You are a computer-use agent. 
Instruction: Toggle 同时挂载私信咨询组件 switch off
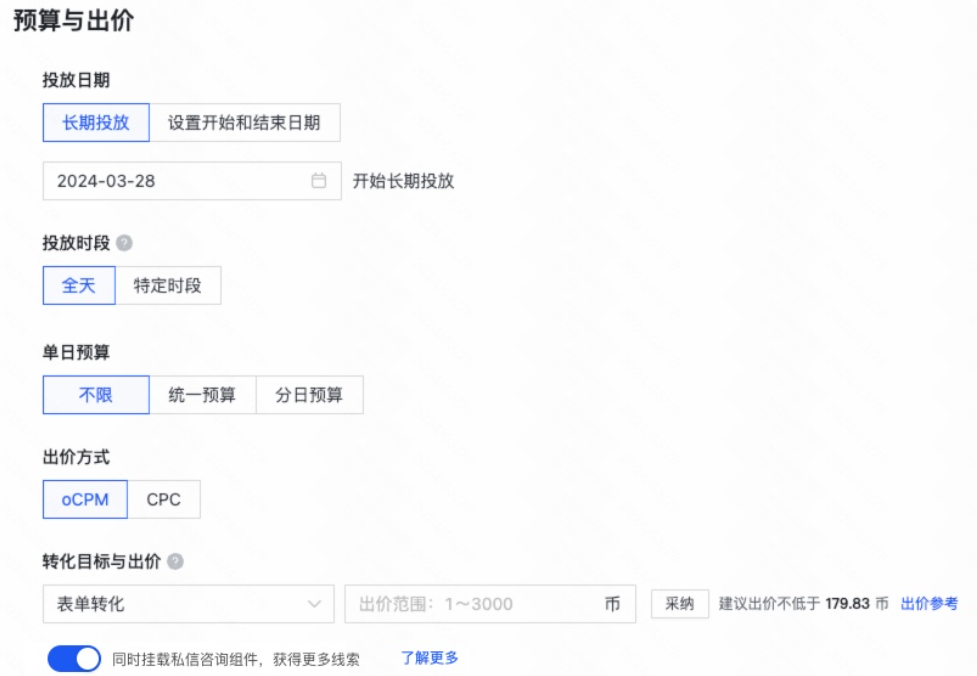pyautogui.click(x=74, y=659)
